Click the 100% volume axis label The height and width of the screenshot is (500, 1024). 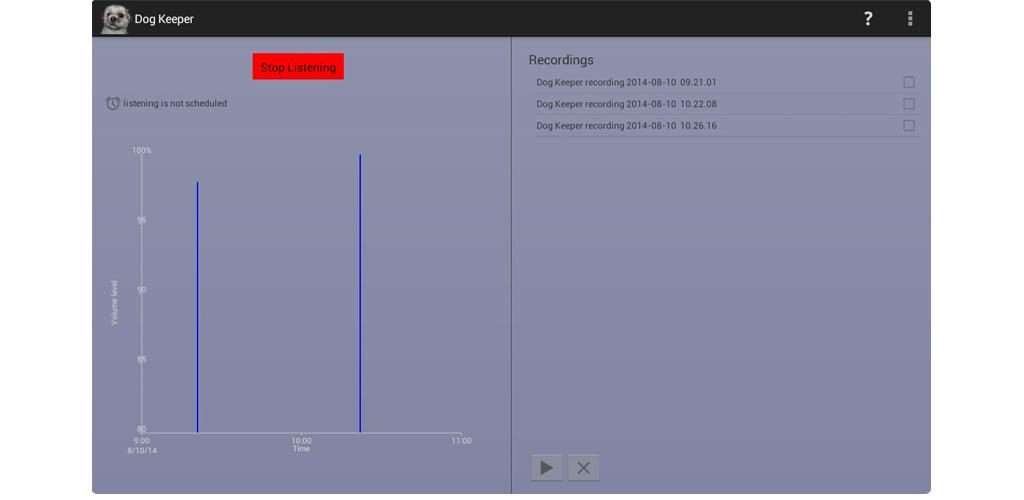pos(142,150)
